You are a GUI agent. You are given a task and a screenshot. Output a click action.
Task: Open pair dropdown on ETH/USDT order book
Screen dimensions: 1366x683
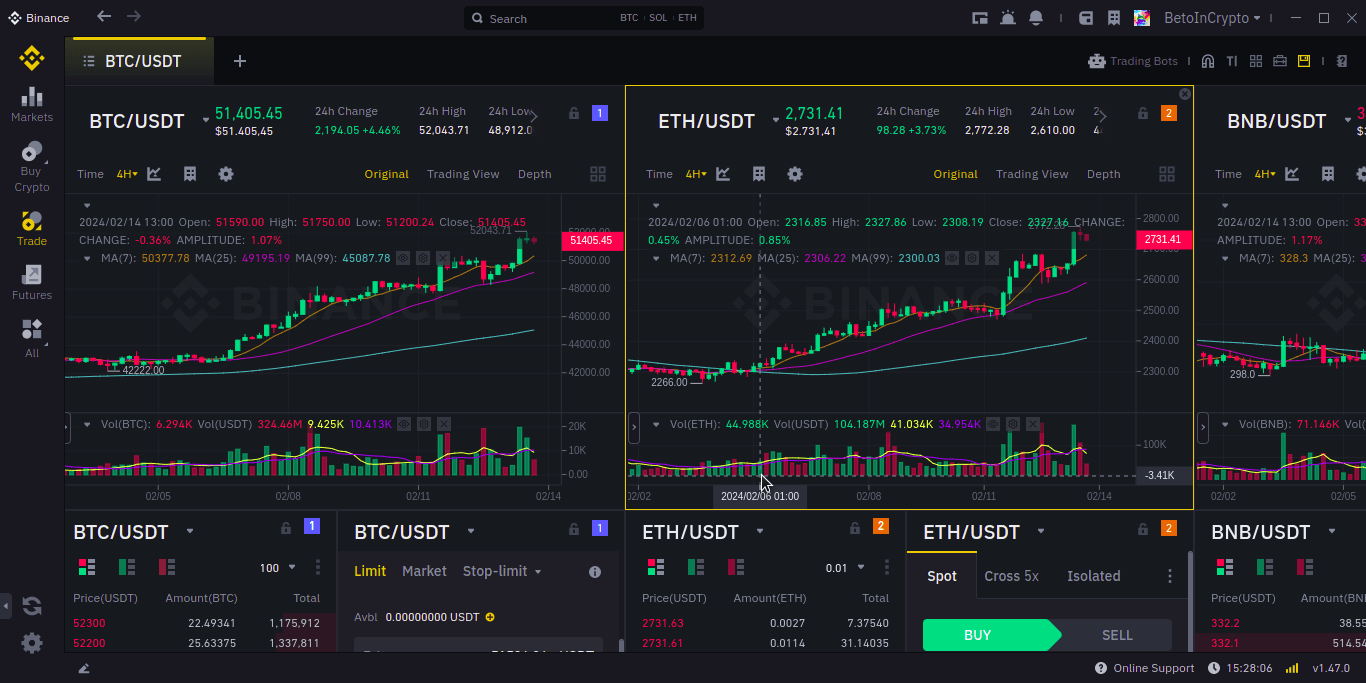(760, 531)
